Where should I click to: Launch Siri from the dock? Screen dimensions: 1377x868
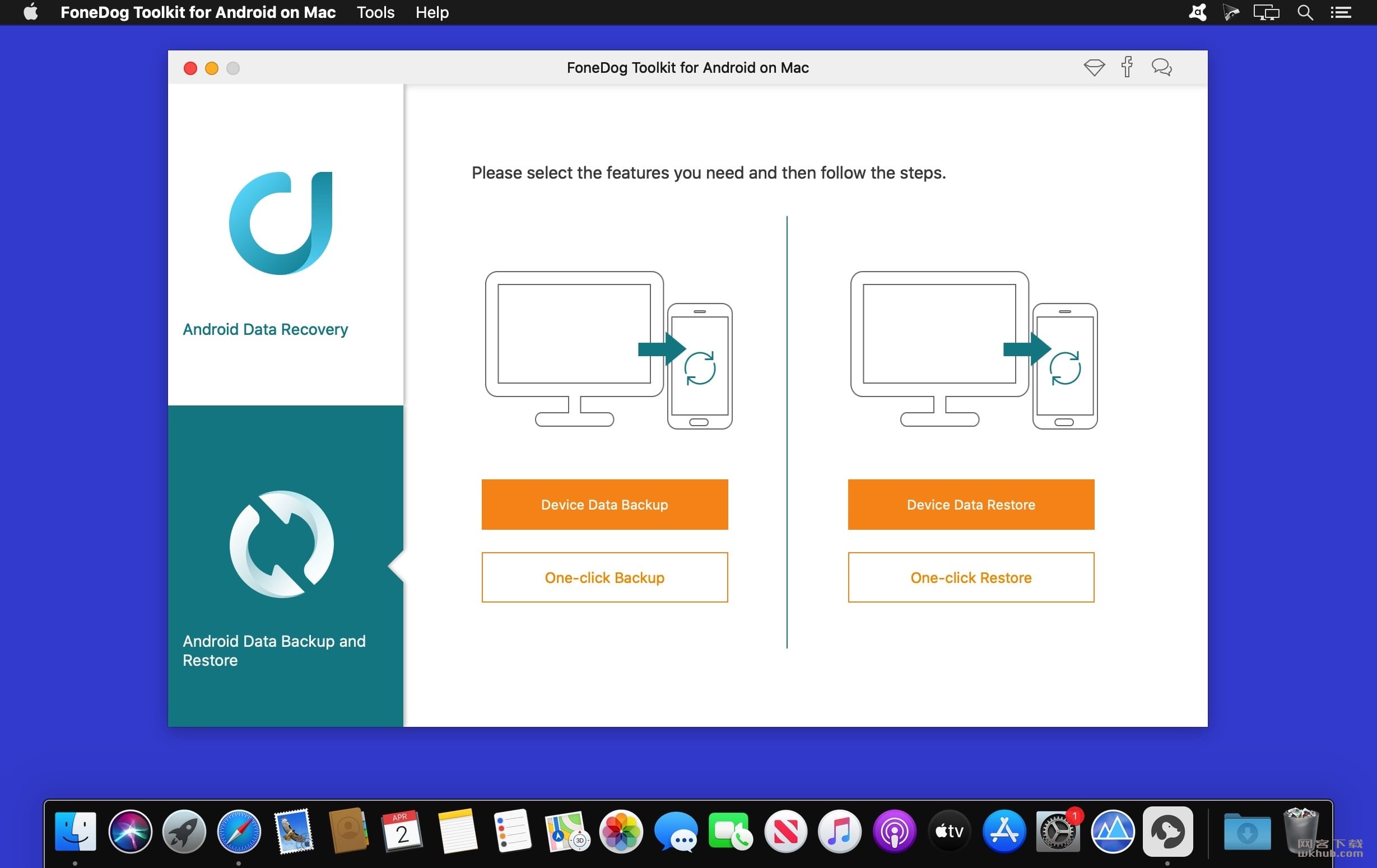click(x=130, y=830)
